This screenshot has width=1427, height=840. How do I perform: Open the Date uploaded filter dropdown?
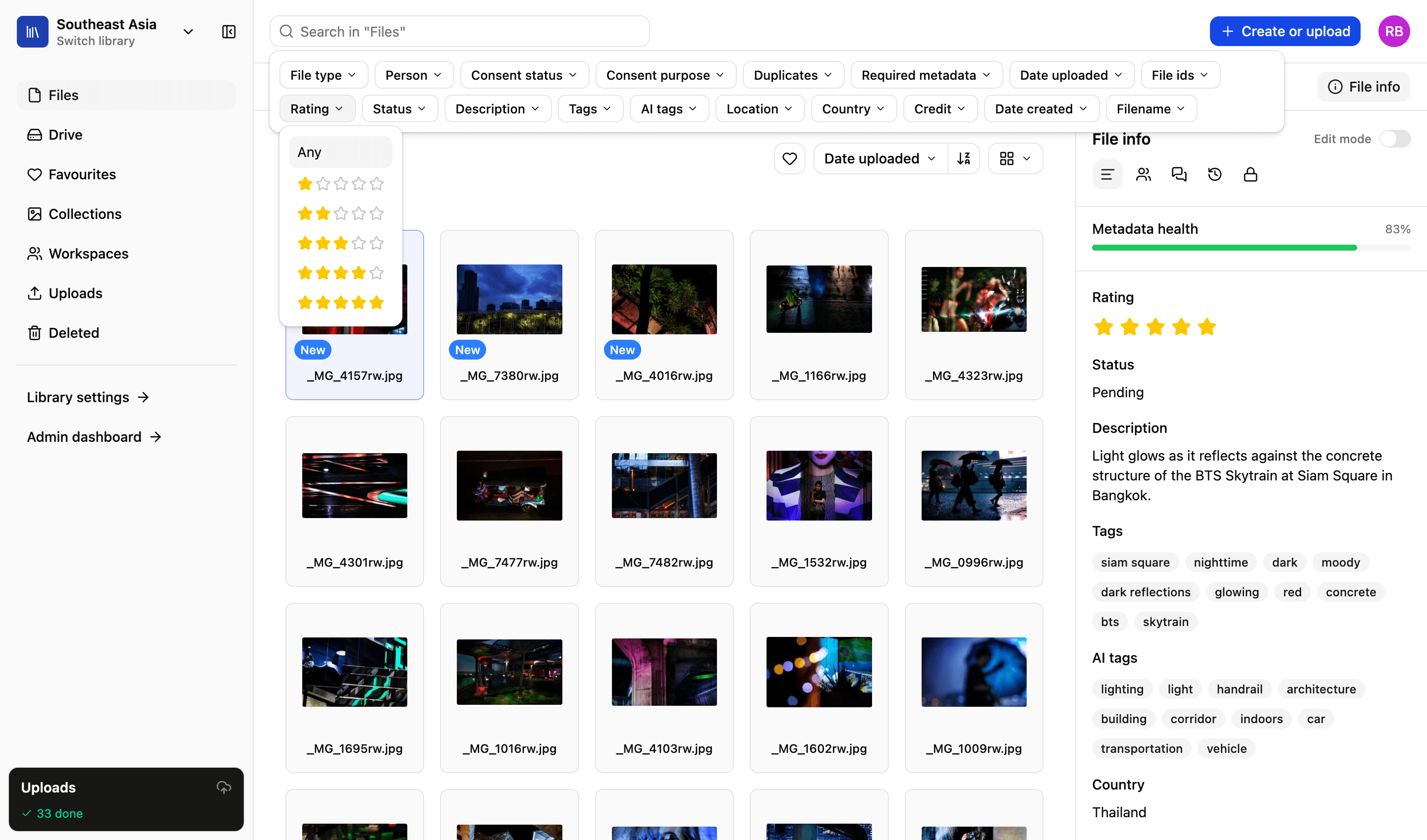1071,75
